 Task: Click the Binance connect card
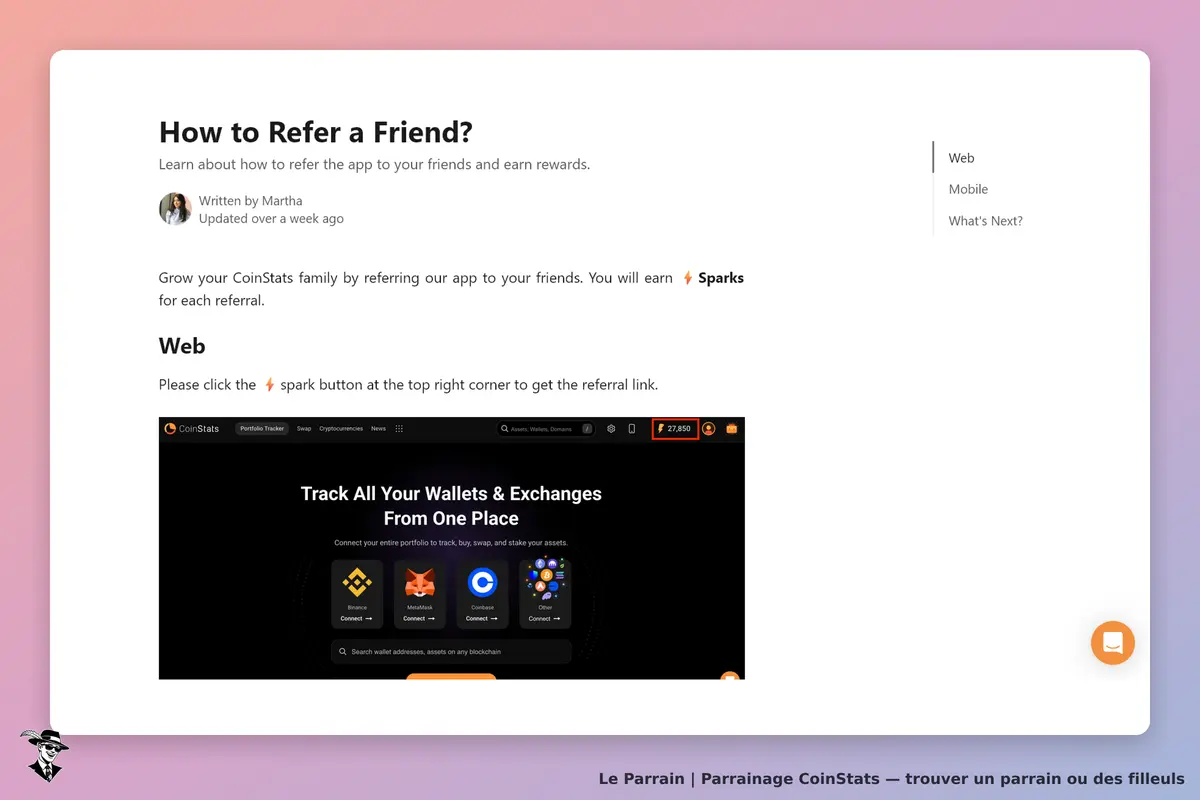357,594
